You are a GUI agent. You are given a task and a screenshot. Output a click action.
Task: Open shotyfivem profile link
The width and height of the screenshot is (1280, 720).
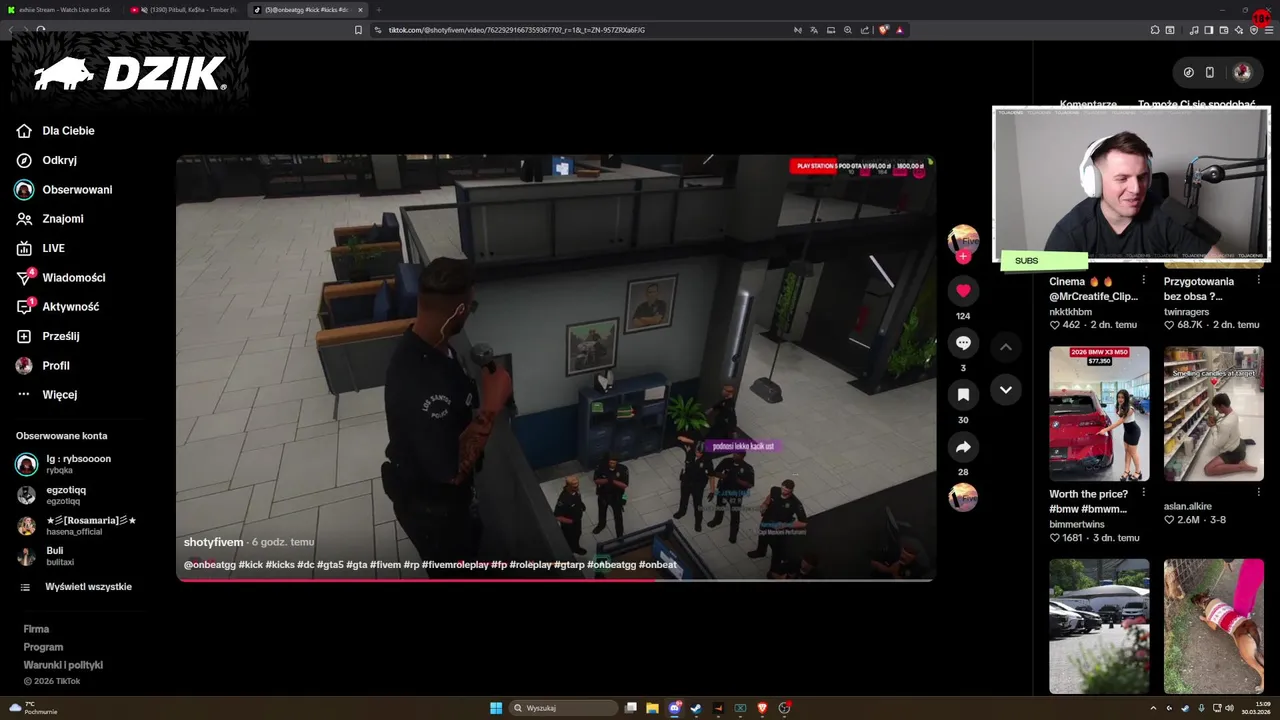(x=213, y=542)
